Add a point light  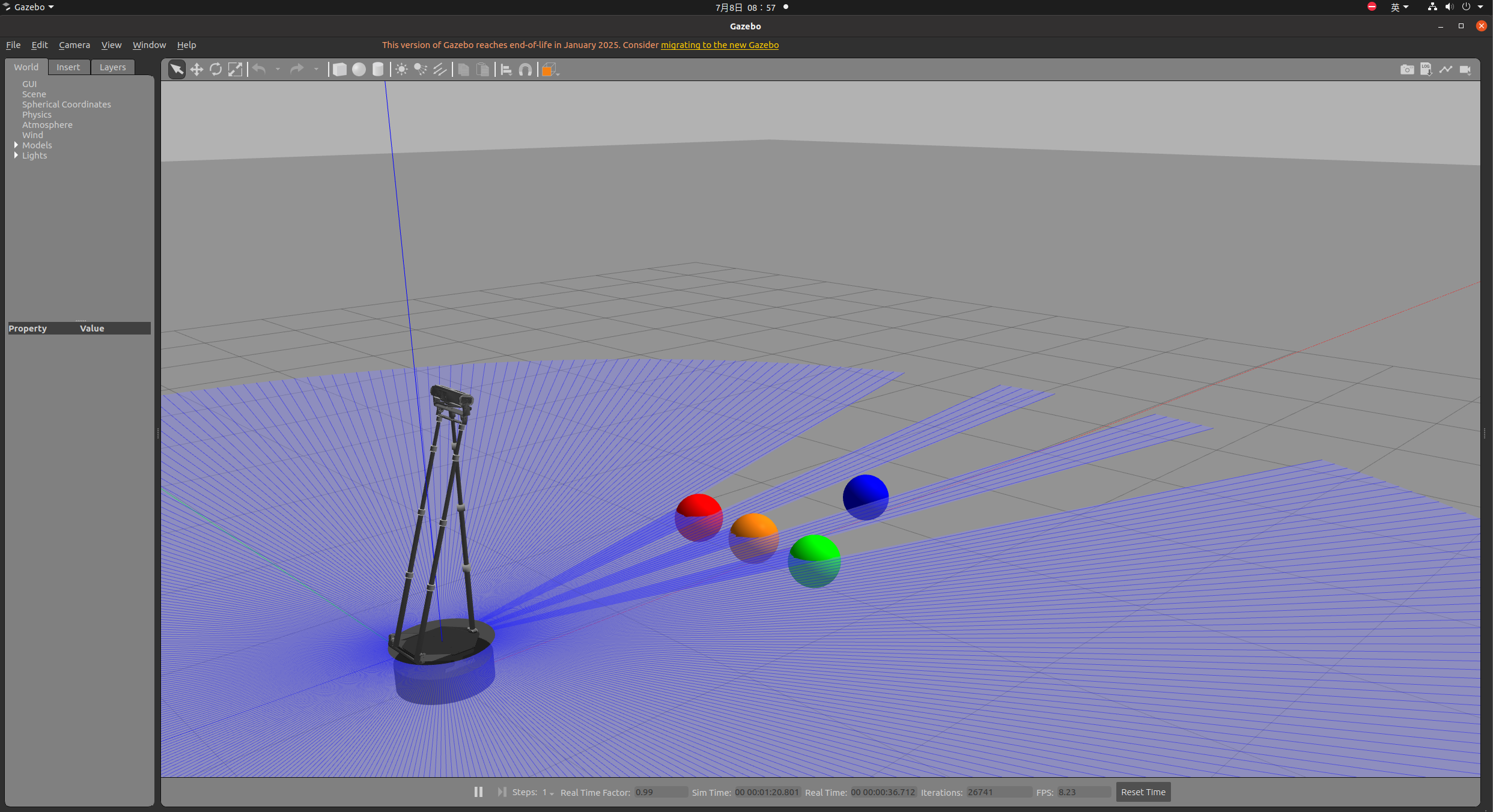401,70
